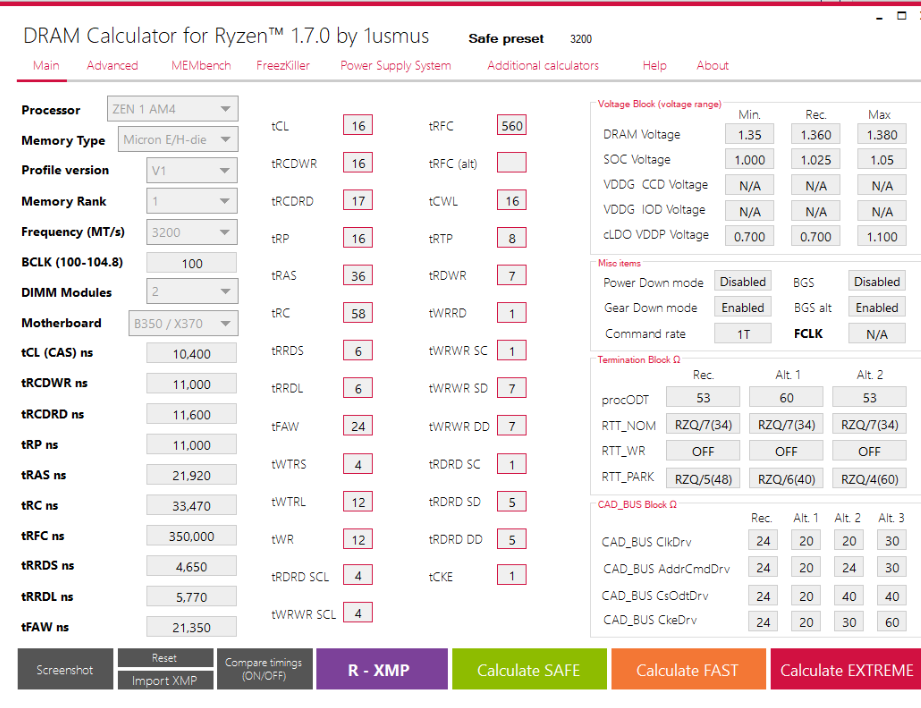Click the tRFC ns field 350,000

pos(191,536)
